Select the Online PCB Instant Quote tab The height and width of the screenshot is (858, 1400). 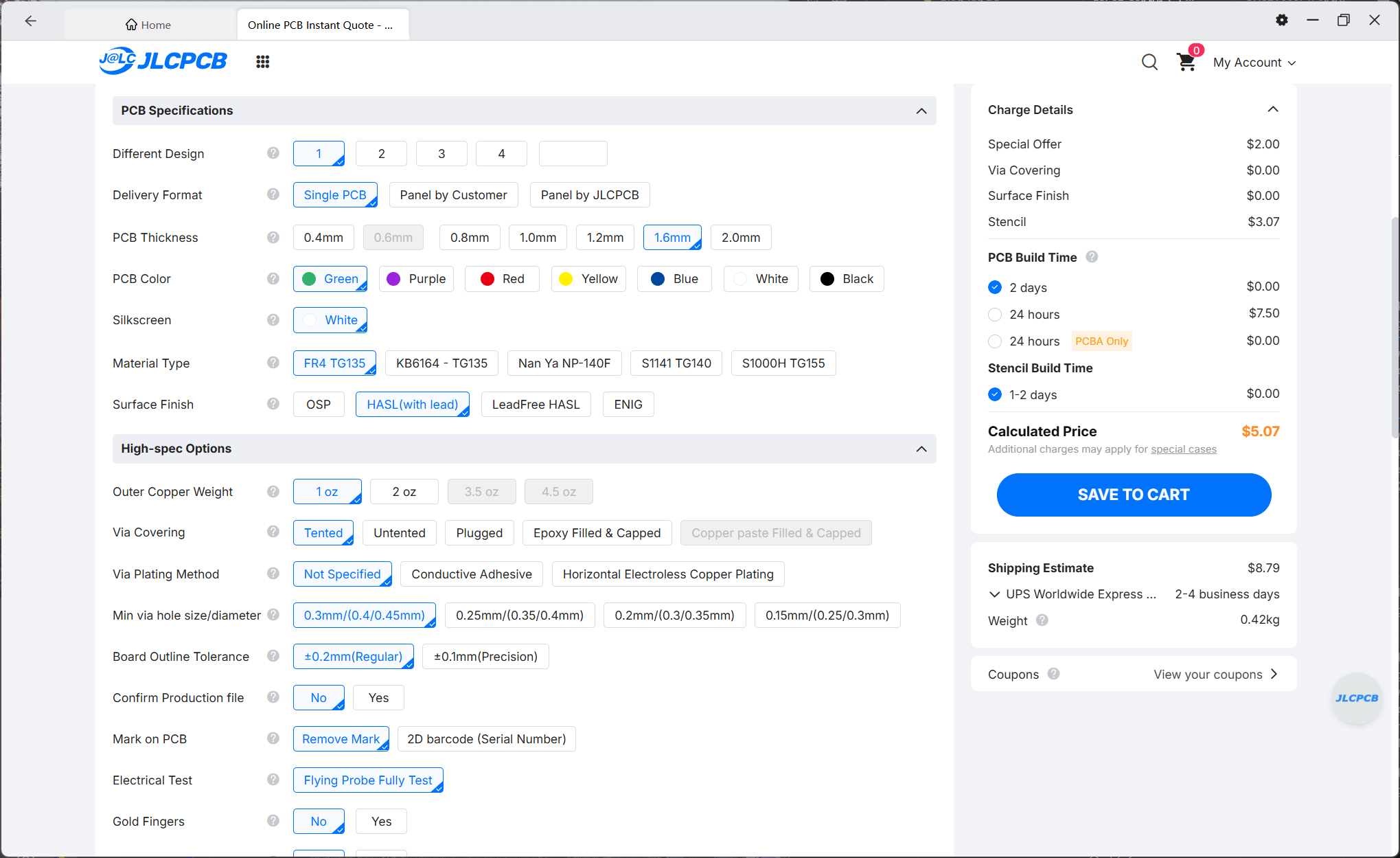click(x=323, y=25)
